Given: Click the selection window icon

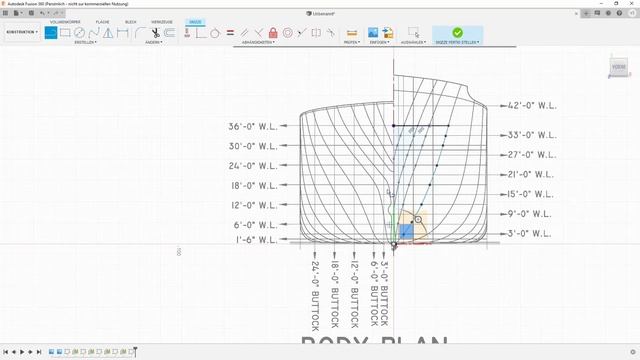Looking at the screenshot, I should [x=413, y=32].
